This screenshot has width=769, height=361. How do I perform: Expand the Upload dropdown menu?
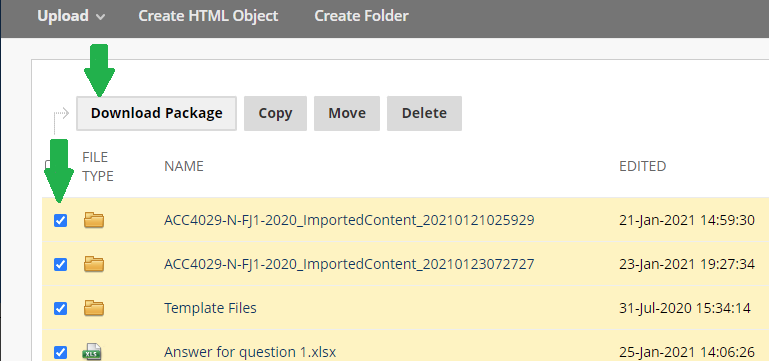click(x=71, y=16)
